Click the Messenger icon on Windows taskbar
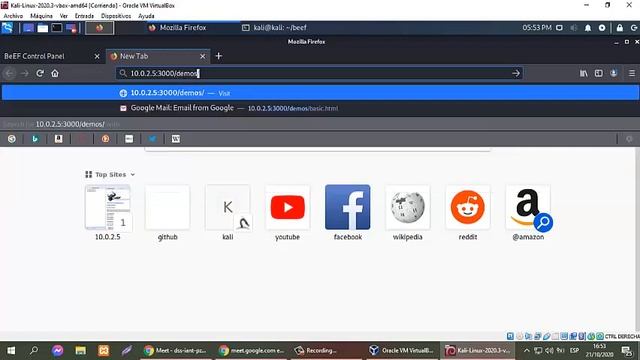Image resolution: width=640 pixels, height=360 pixels. click(58, 351)
